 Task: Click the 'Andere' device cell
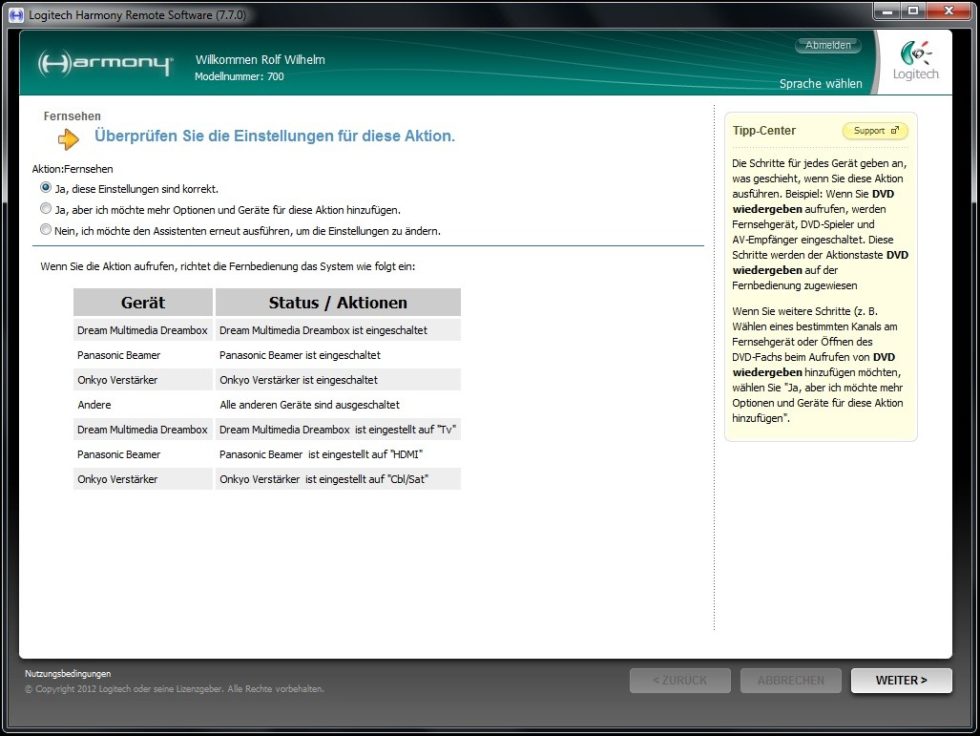(143, 405)
